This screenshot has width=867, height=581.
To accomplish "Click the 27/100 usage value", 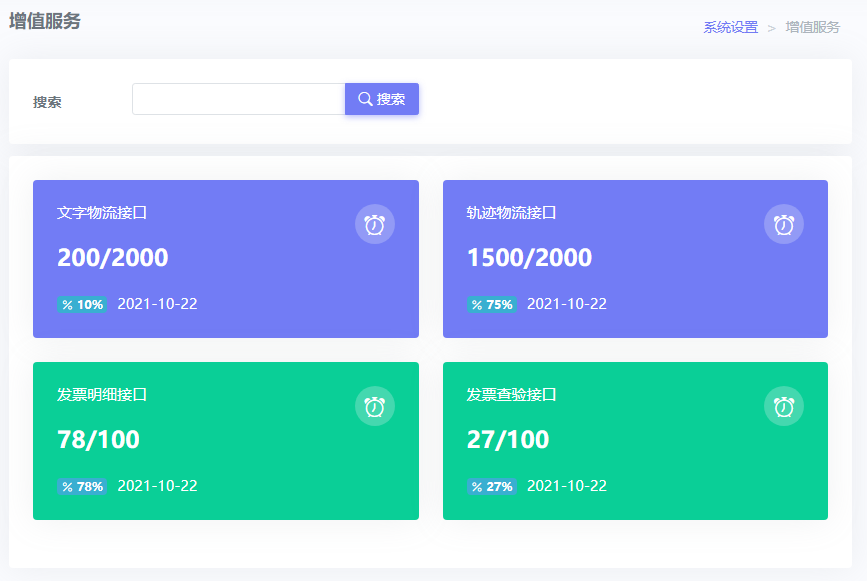I will click(x=508, y=439).
